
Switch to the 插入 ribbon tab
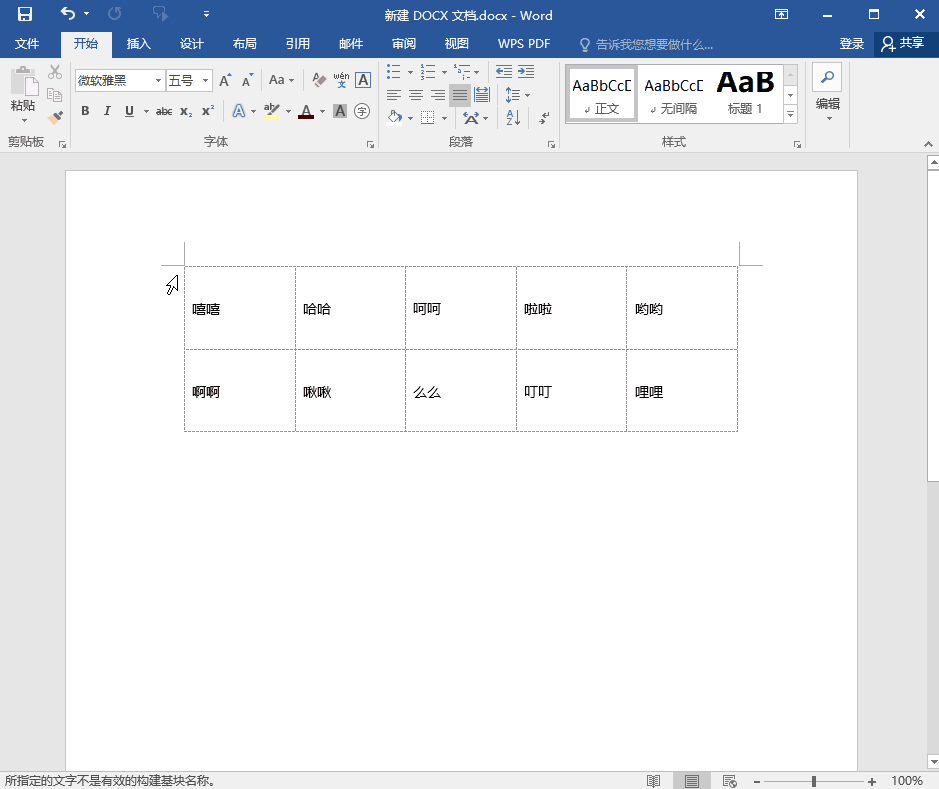pos(138,44)
